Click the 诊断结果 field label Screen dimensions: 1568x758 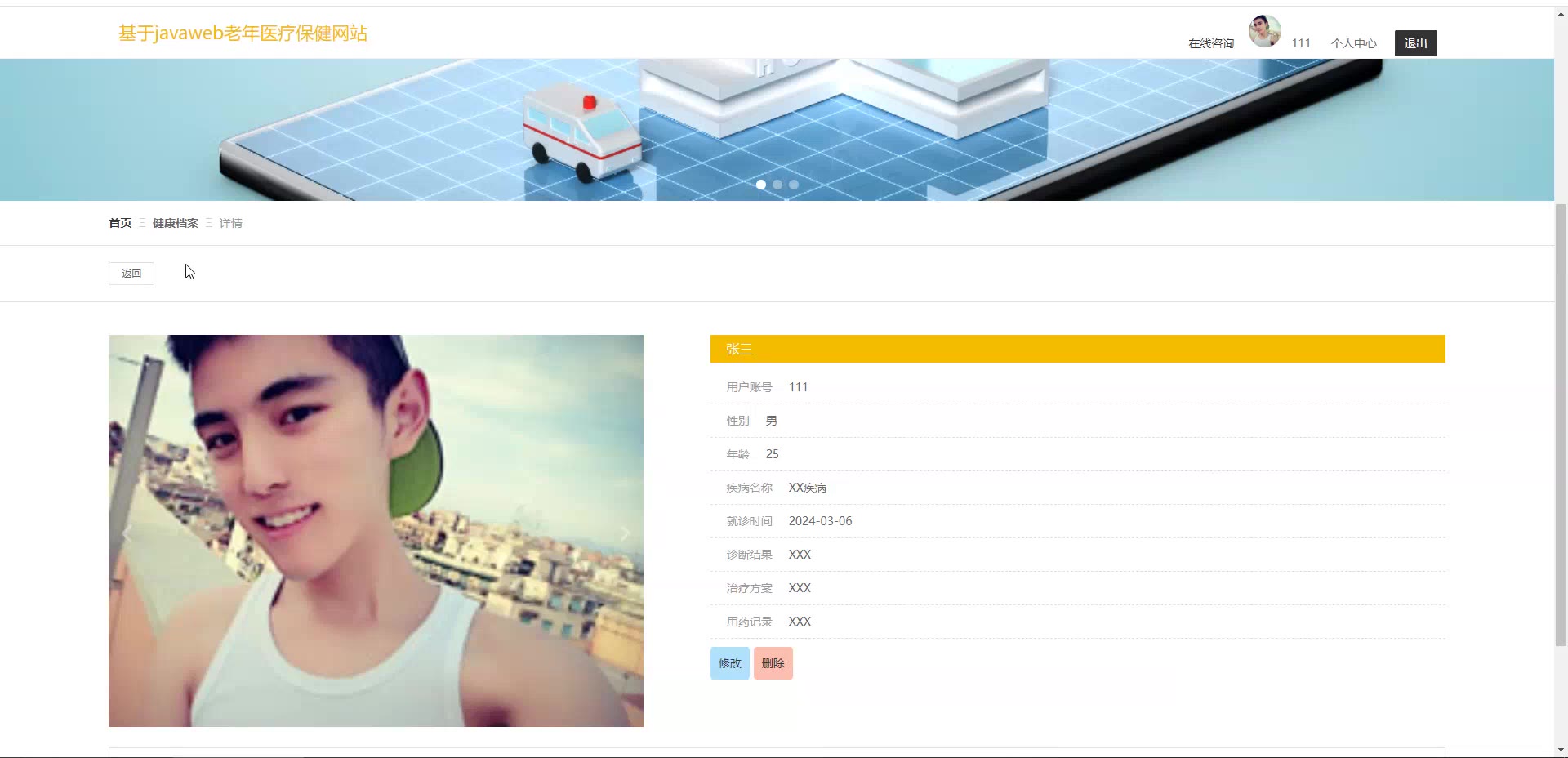(x=750, y=555)
